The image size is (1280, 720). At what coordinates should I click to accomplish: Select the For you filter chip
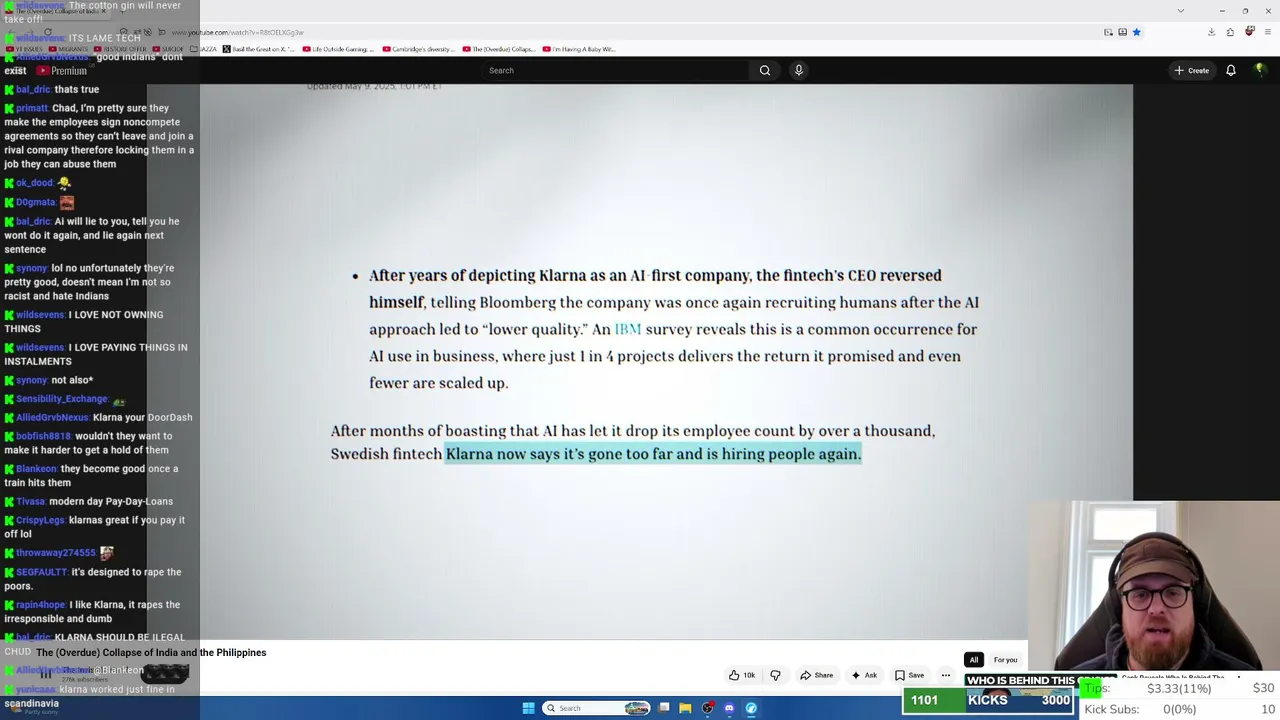click(x=1005, y=660)
